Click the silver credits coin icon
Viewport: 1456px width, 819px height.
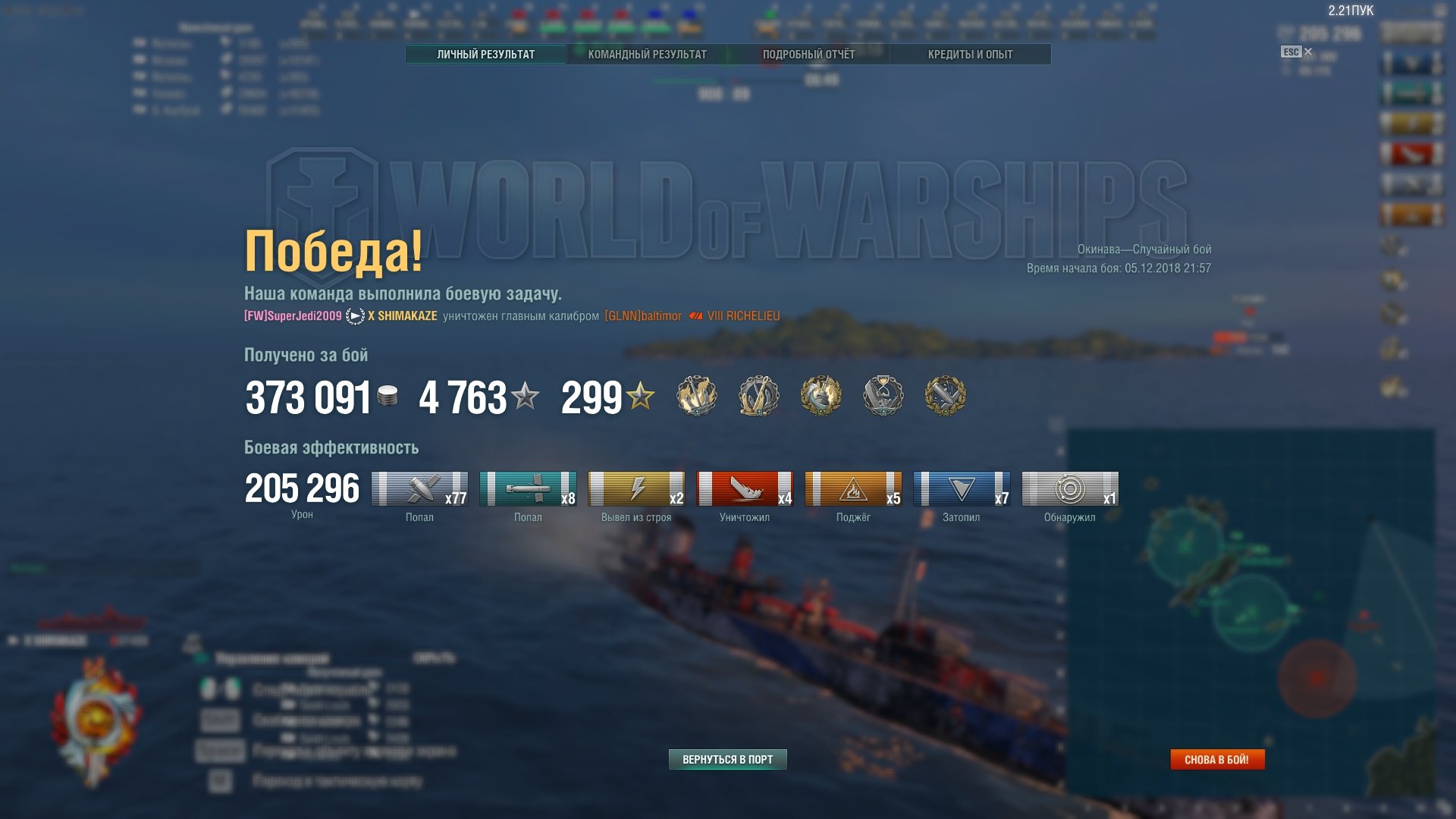click(x=388, y=396)
